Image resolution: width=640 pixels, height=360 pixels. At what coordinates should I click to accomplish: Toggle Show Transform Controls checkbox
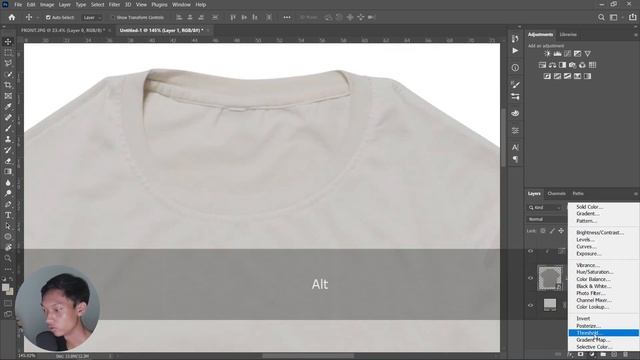click(x=113, y=18)
